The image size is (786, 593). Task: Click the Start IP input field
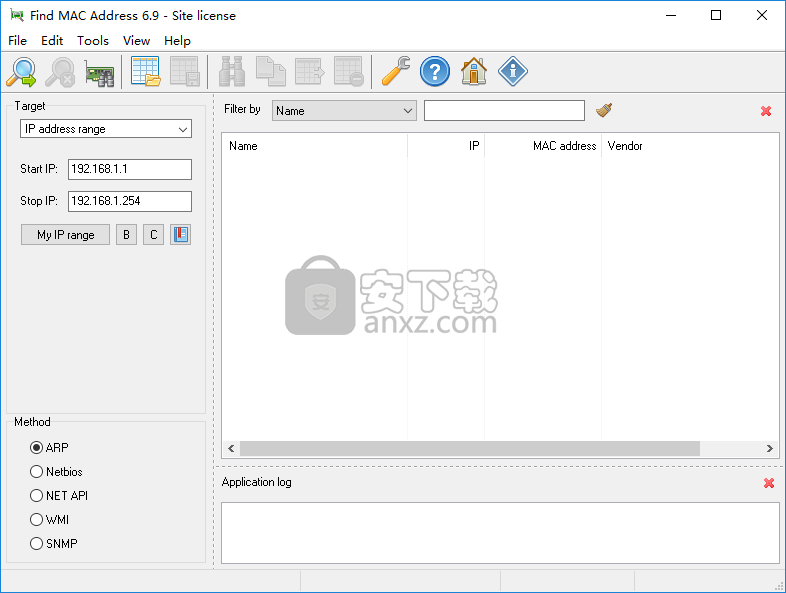pyautogui.click(x=130, y=169)
